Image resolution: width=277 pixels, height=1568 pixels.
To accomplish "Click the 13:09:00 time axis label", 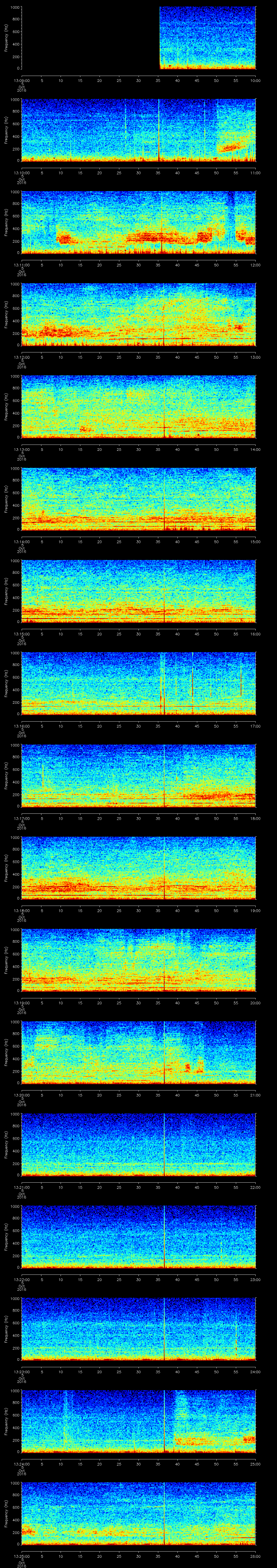I will pyautogui.click(x=21, y=80).
